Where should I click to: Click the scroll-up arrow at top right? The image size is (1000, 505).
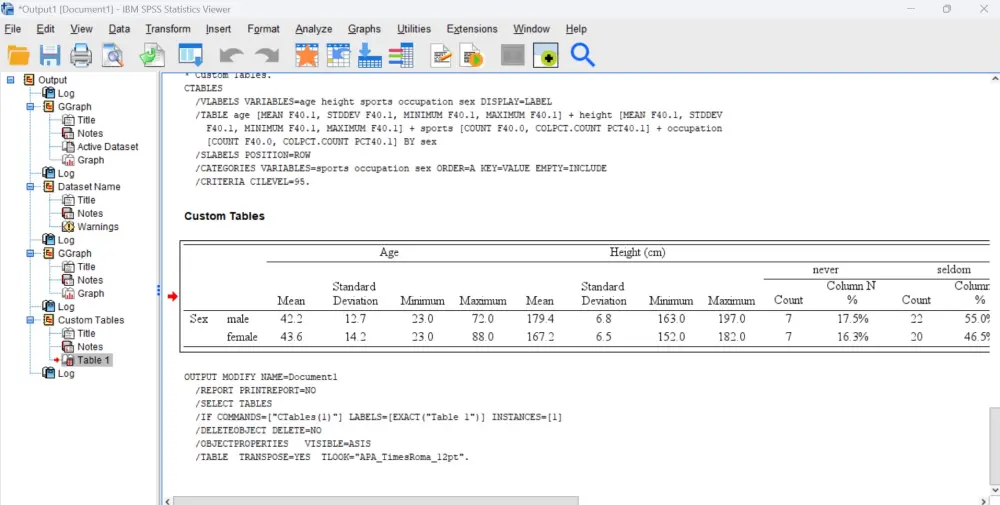pos(995,78)
